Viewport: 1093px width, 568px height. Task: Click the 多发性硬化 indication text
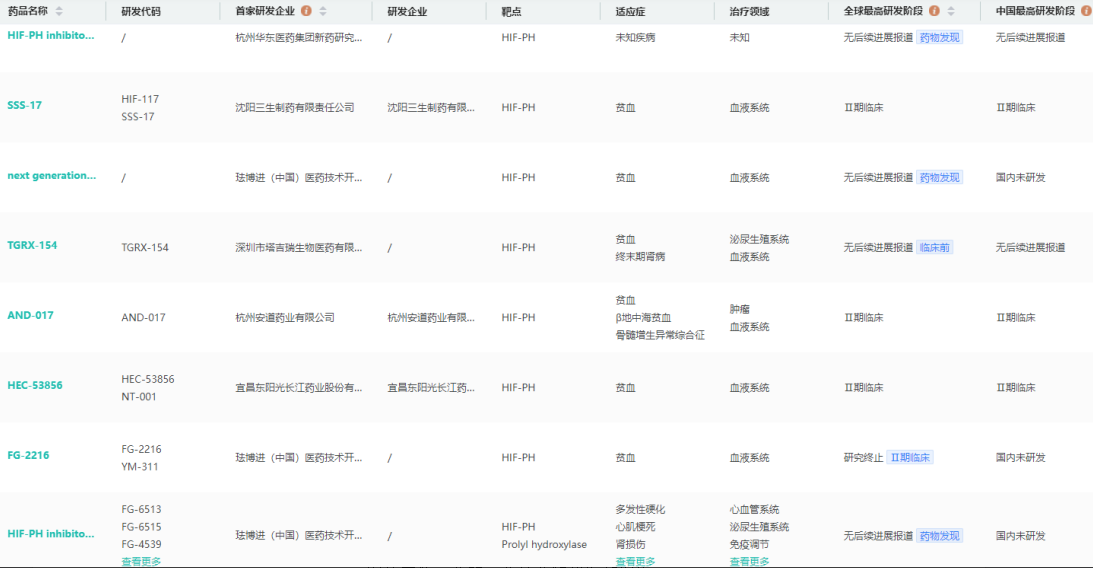click(x=640, y=509)
